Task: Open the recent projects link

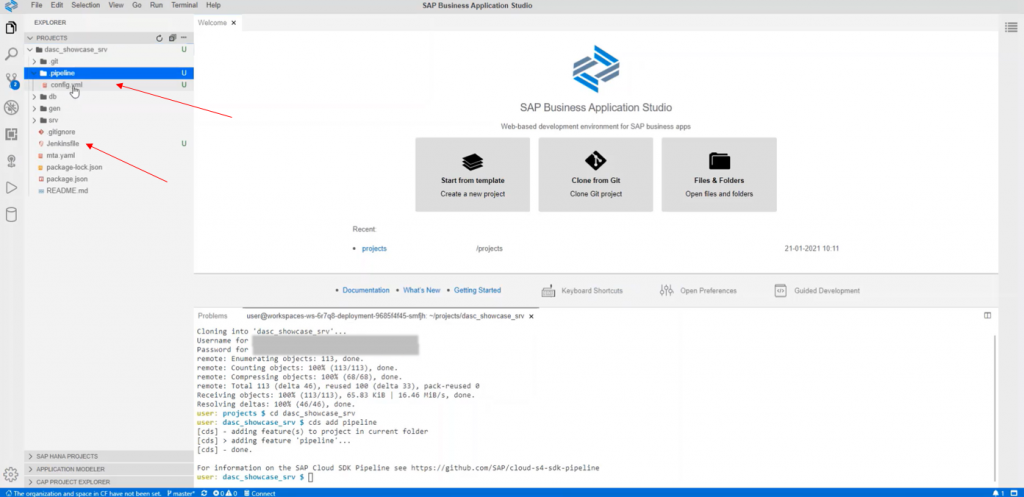Action: [x=374, y=249]
